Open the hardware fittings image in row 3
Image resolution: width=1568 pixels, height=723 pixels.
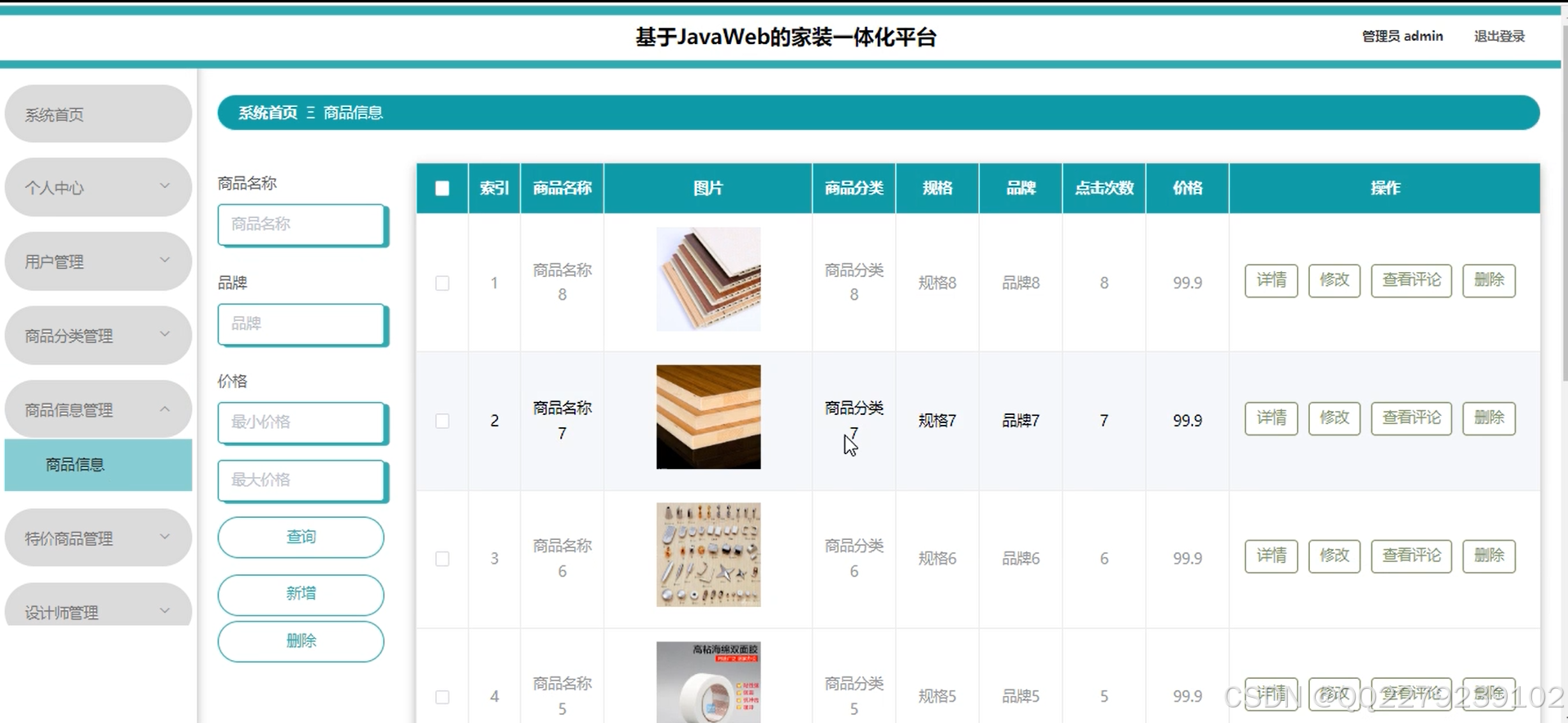(708, 555)
